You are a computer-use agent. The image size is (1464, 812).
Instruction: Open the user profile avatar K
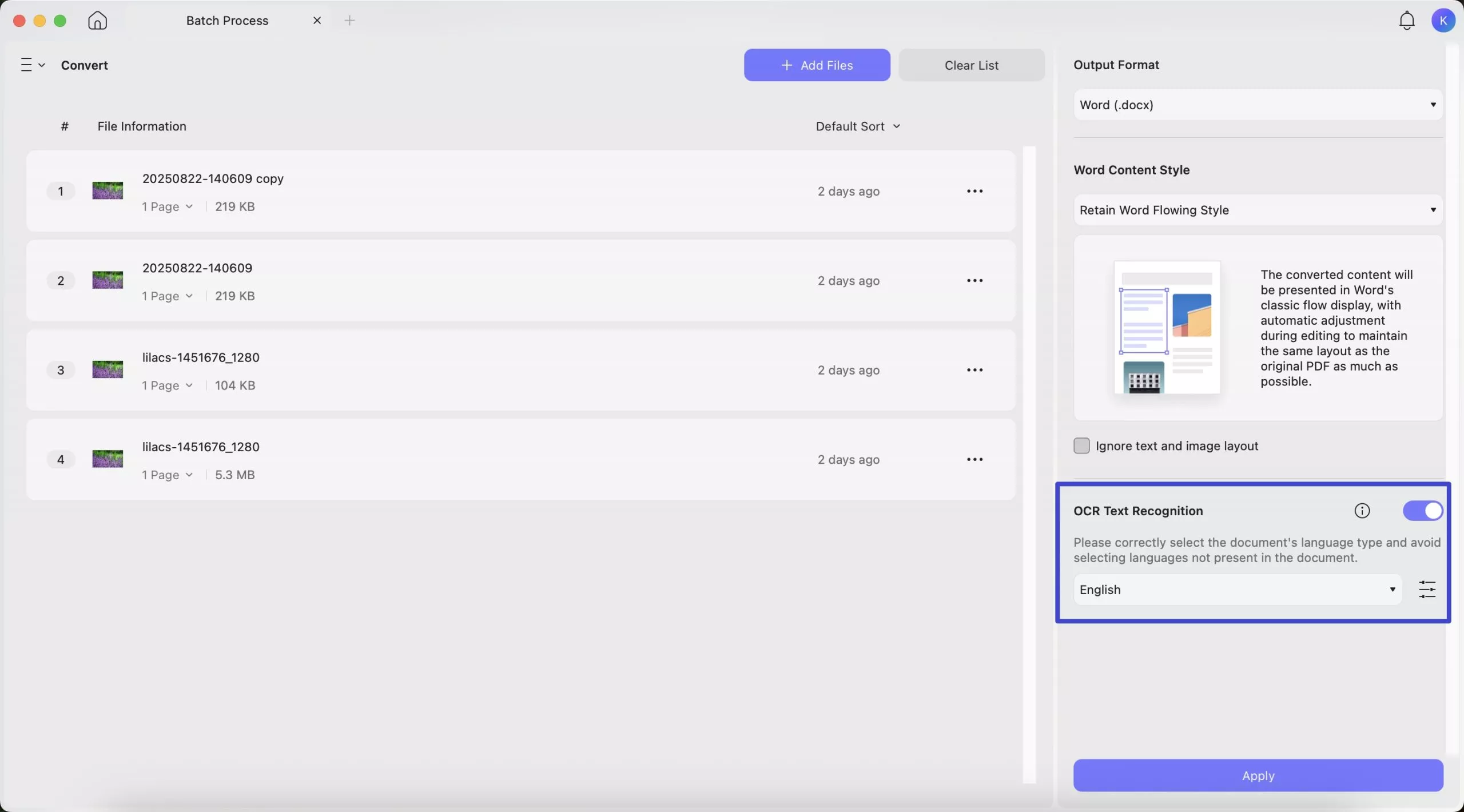tap(1442, 21)
